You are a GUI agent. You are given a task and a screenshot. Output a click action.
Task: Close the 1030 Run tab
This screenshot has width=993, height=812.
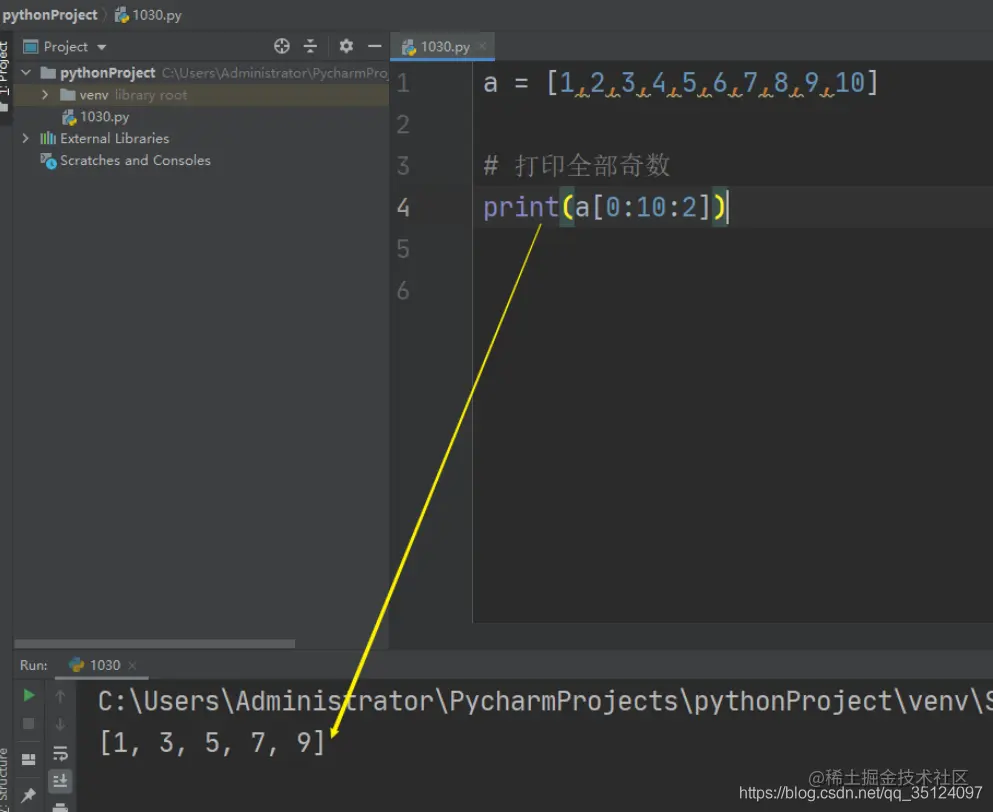coord(132,665)
